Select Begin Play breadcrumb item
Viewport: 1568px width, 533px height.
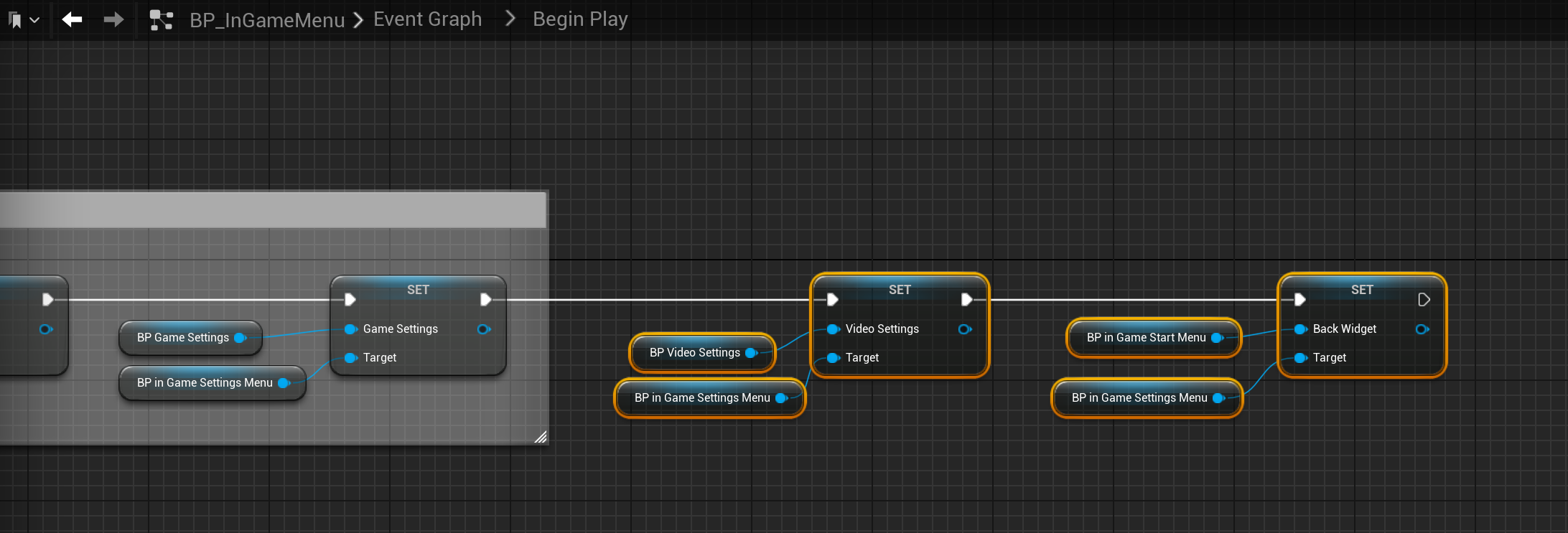click(580, 19)
